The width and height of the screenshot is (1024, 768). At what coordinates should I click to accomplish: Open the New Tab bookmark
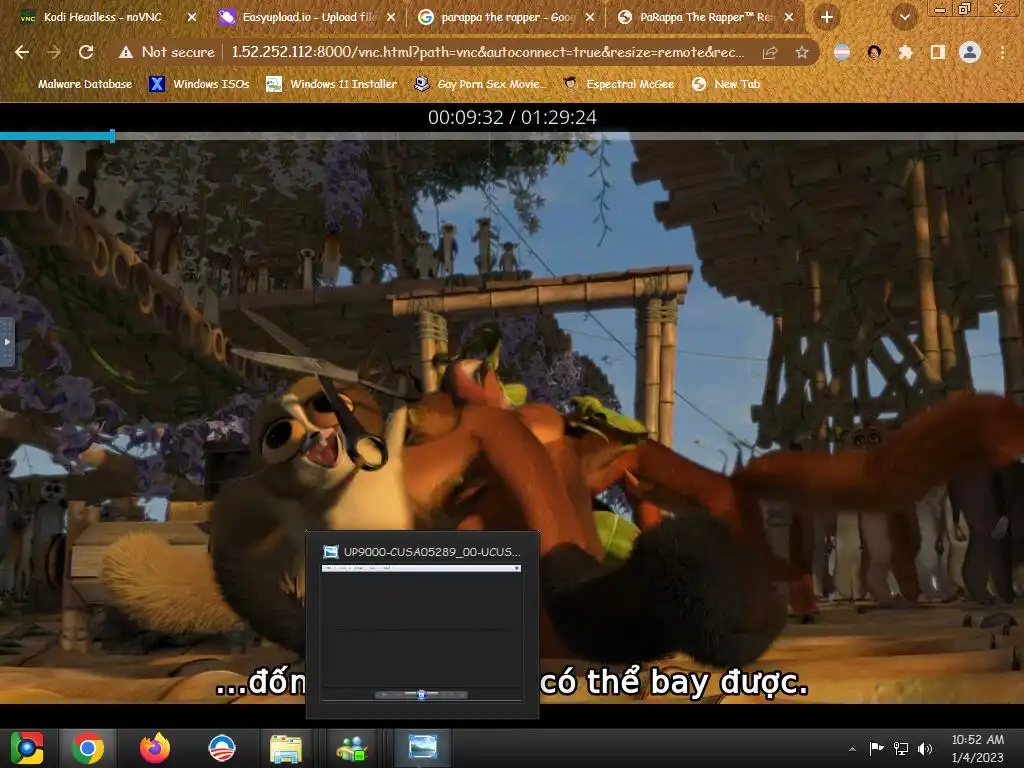click(726, 84)
